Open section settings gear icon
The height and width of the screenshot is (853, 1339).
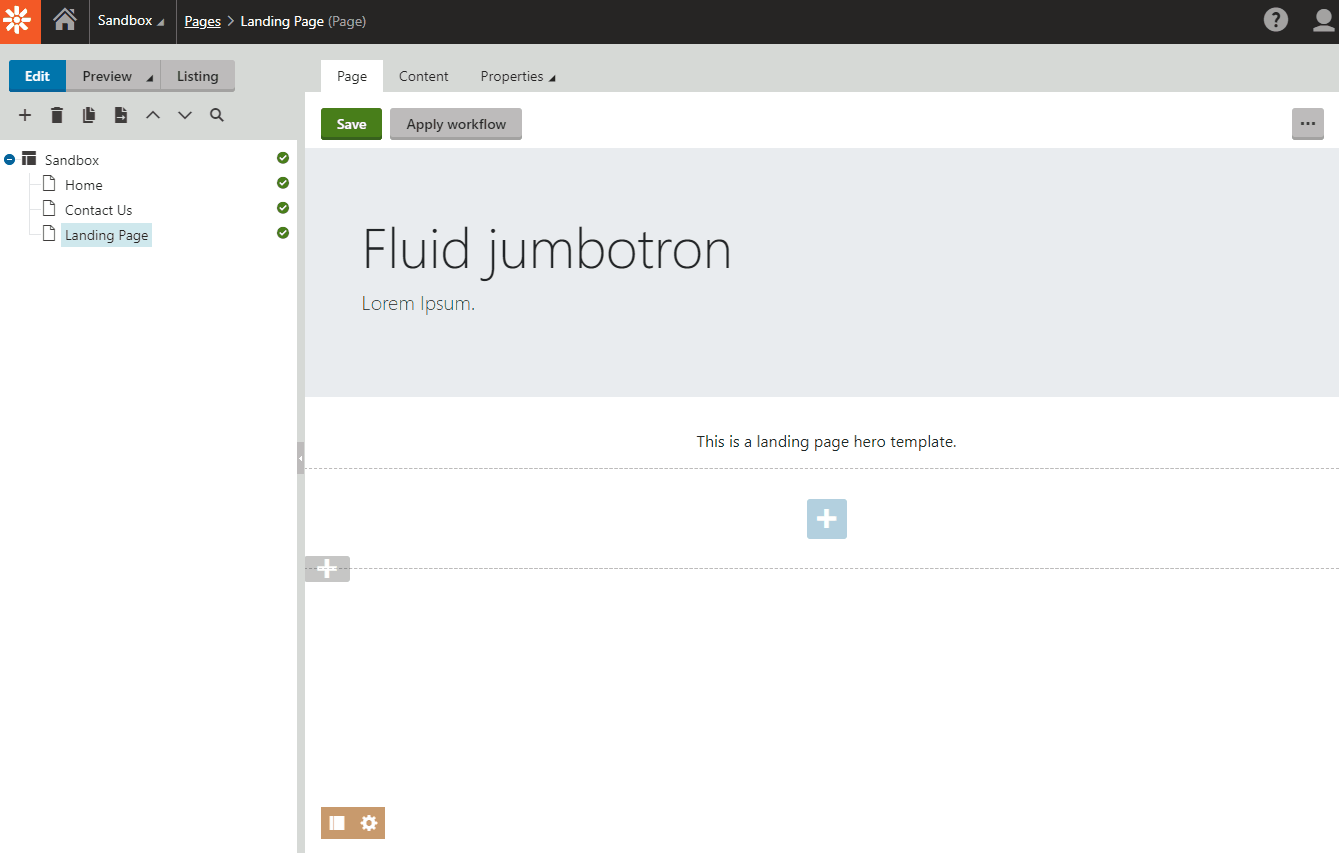point(369,823)
